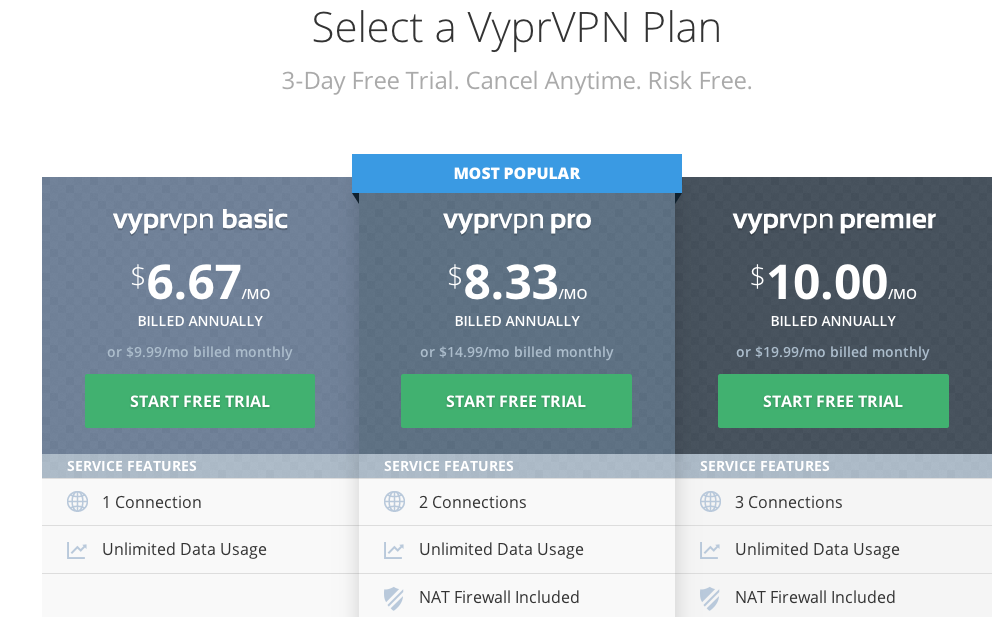Click the Most Popular banner
This screenshot has width=1004, height=617.
click(x=517, y=173)
